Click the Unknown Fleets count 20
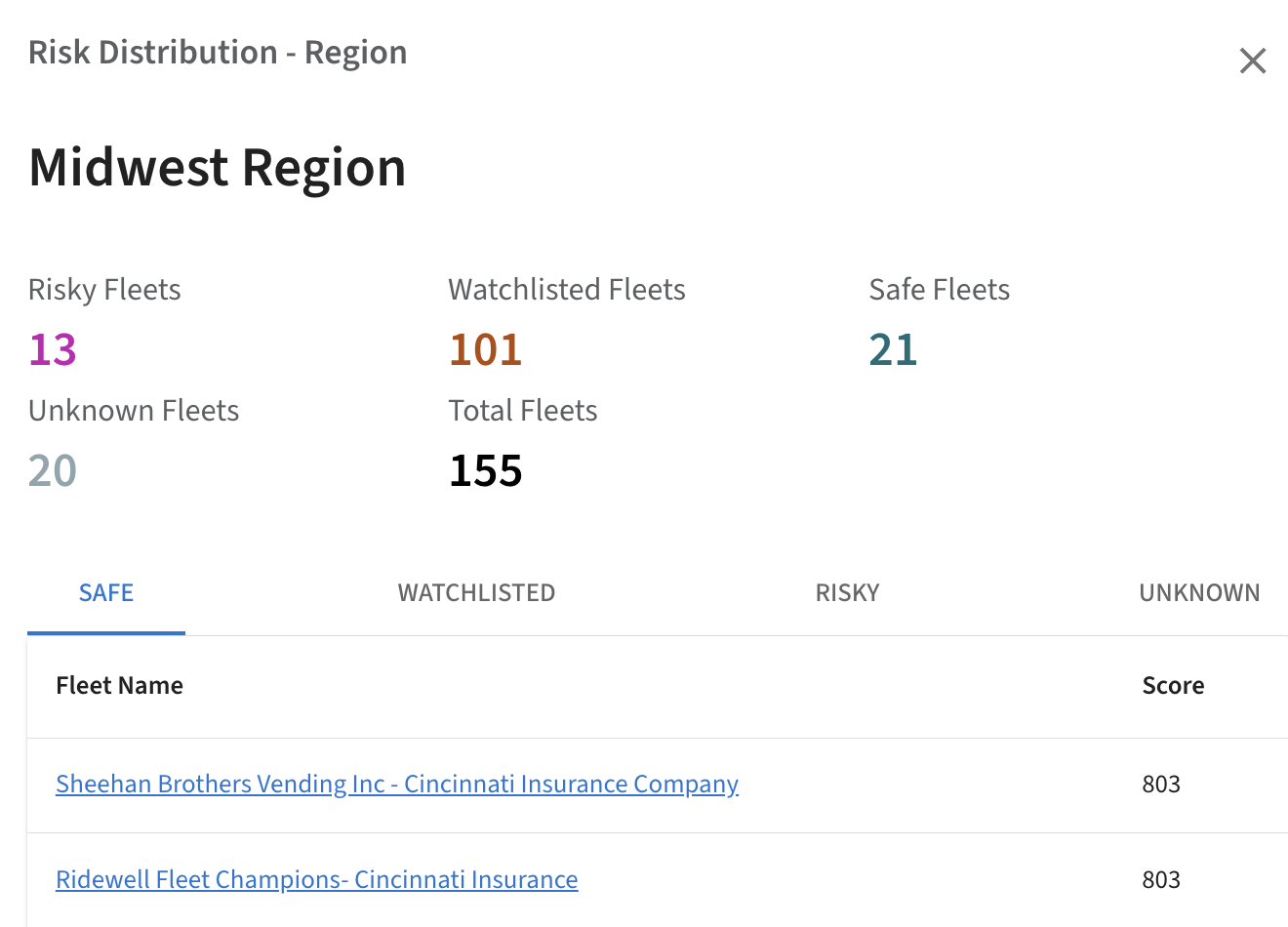 click(x=53, y=470)
